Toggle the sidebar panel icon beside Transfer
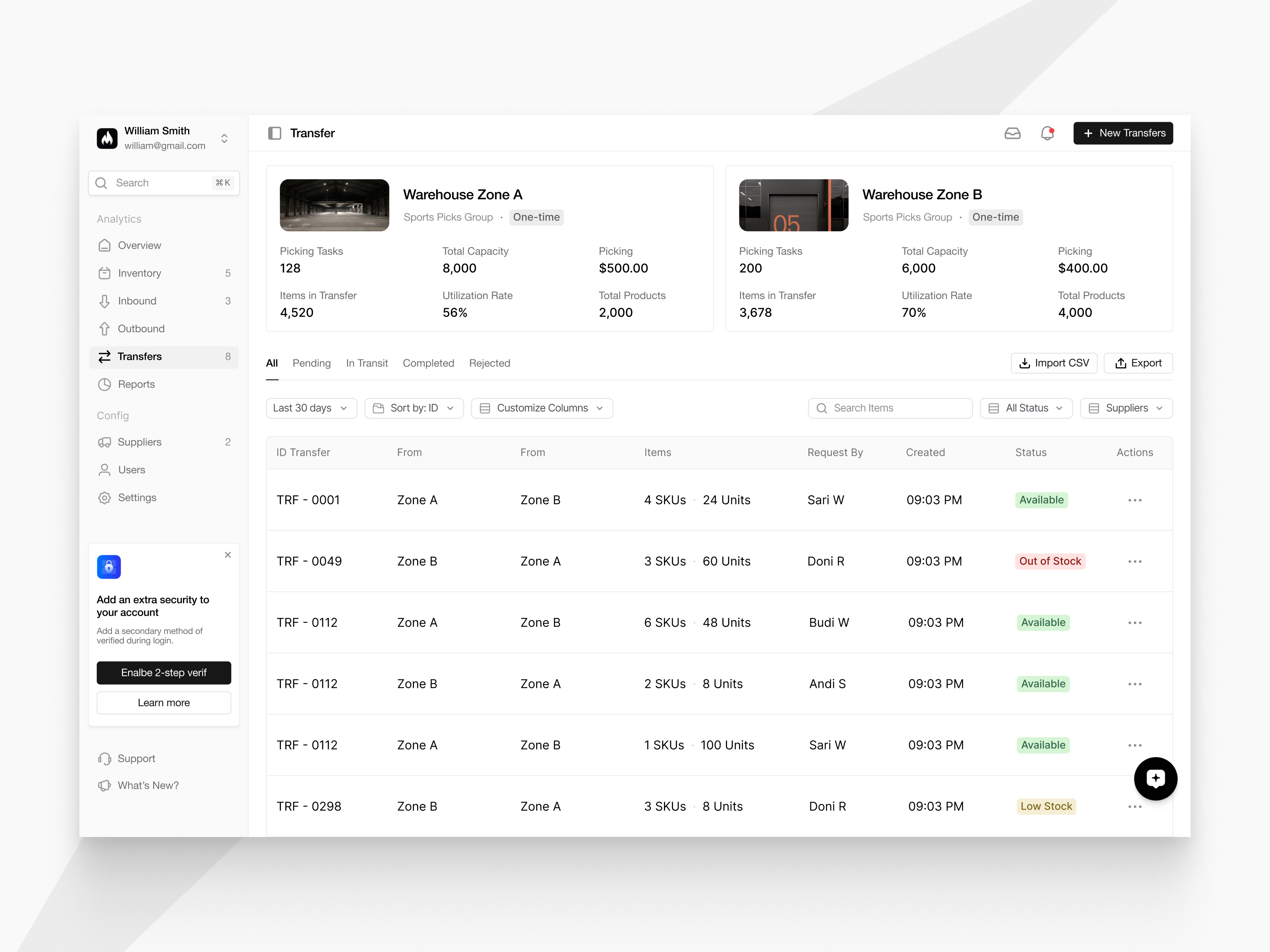 [x=275, y=133]
